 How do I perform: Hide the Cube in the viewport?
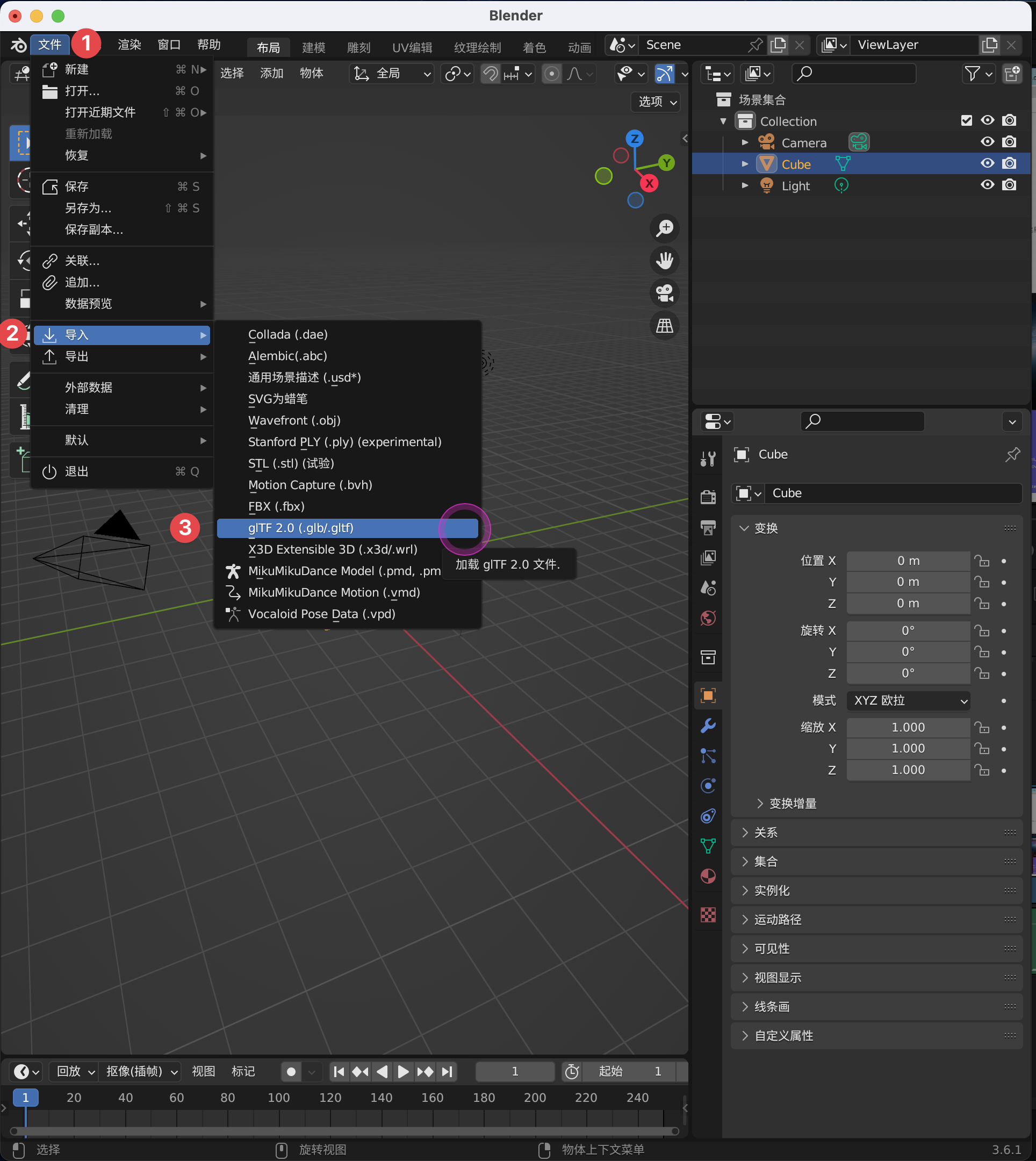pos(987,164)
